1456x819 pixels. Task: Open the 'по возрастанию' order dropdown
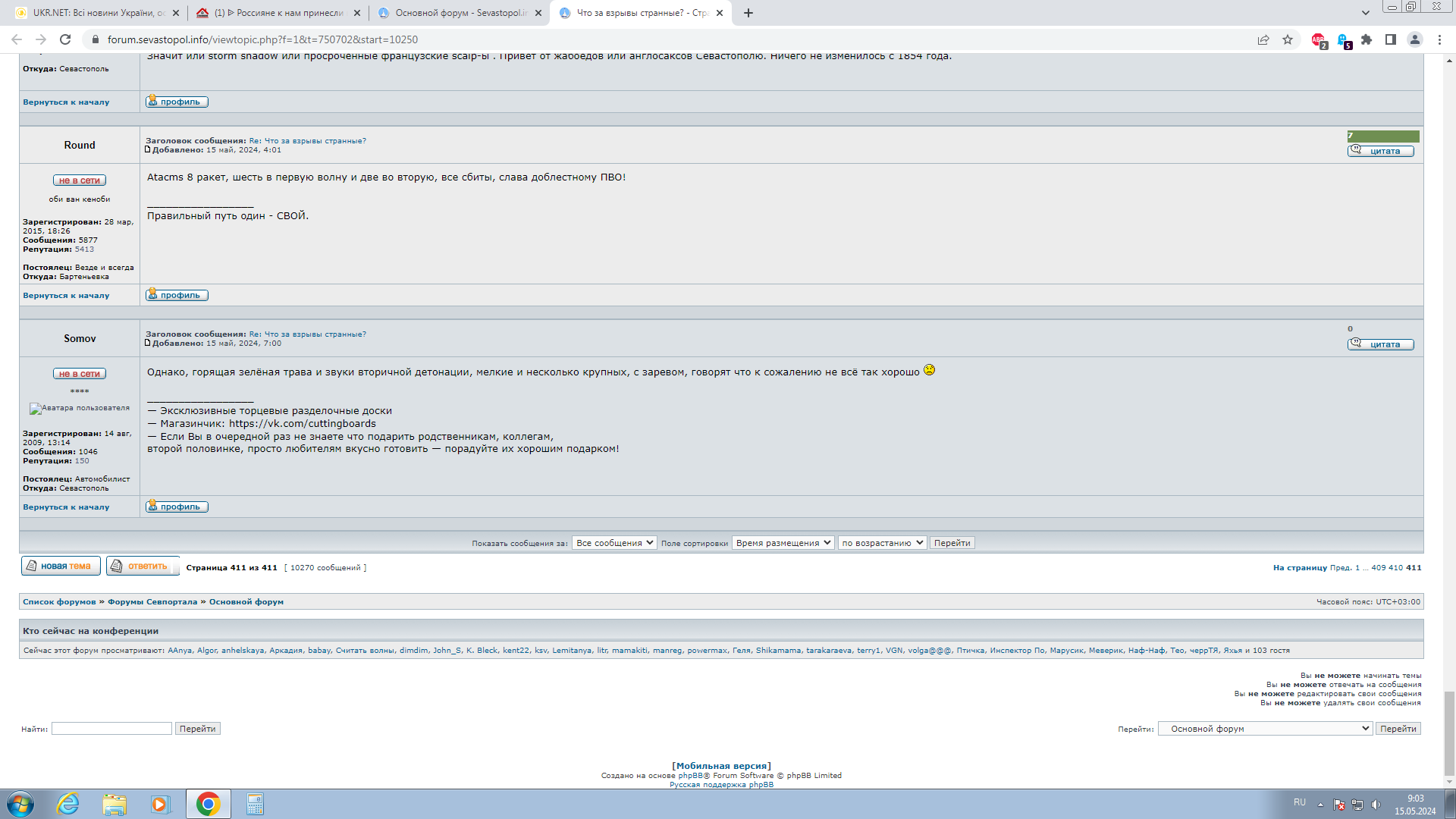882,543
